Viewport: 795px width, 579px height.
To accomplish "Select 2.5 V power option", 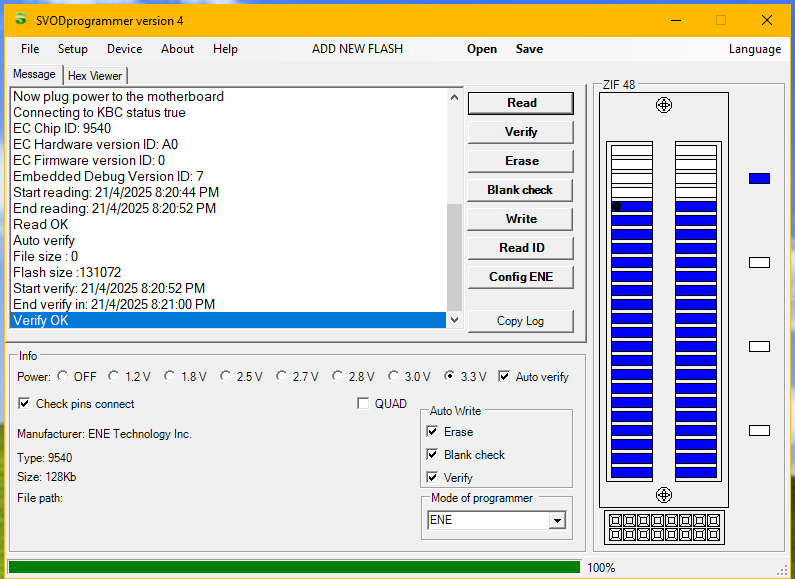I will pos(225,376).
